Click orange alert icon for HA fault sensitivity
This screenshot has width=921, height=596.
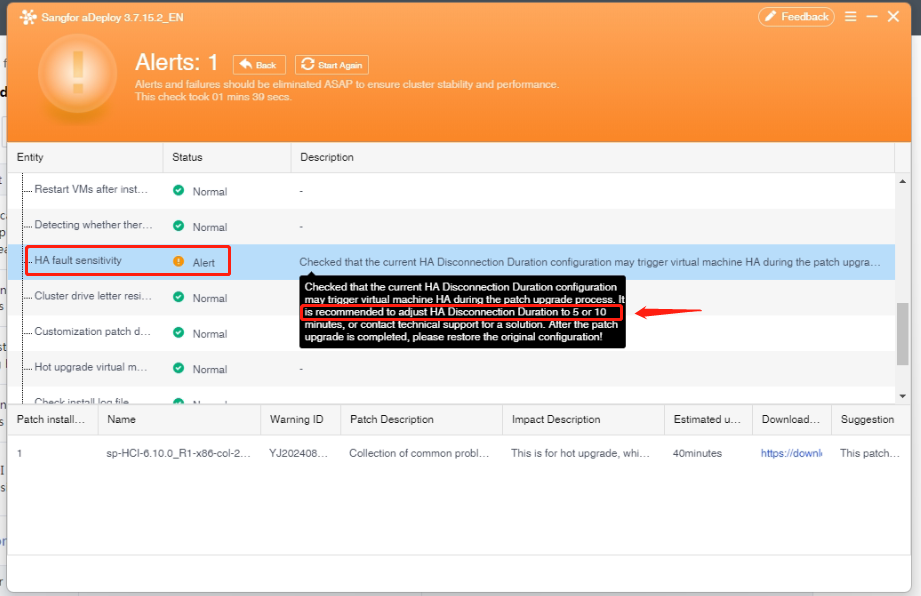pos(179,261)
